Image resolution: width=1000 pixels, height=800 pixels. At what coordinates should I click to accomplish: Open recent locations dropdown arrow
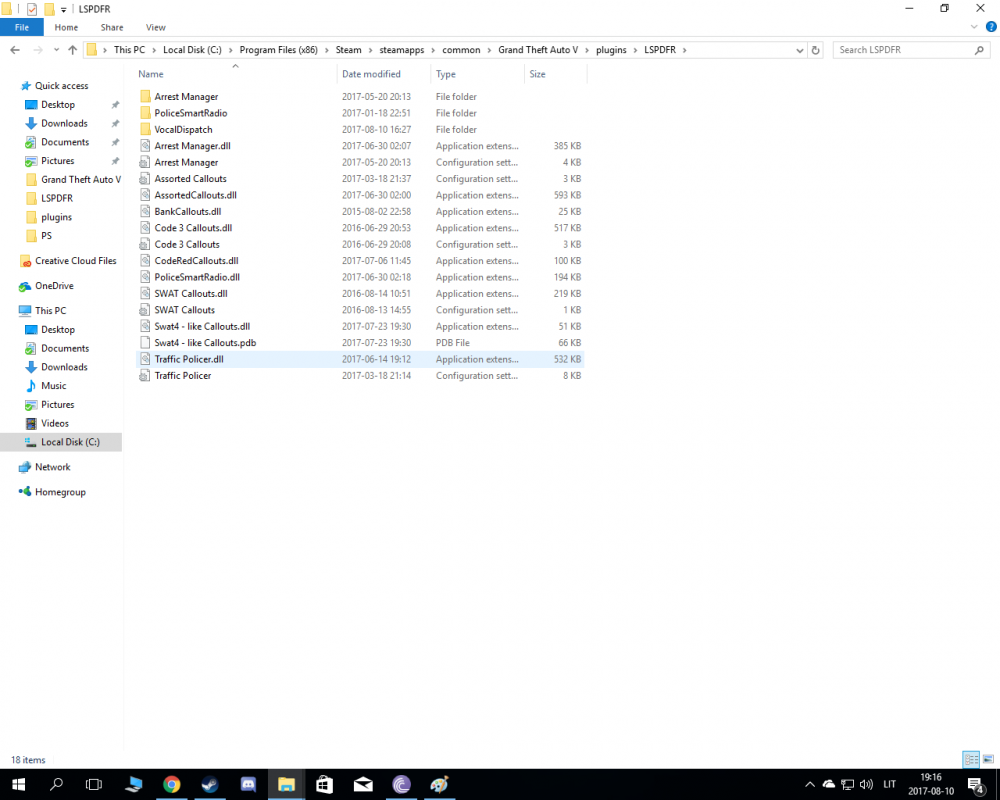click(x=56, y=50)
